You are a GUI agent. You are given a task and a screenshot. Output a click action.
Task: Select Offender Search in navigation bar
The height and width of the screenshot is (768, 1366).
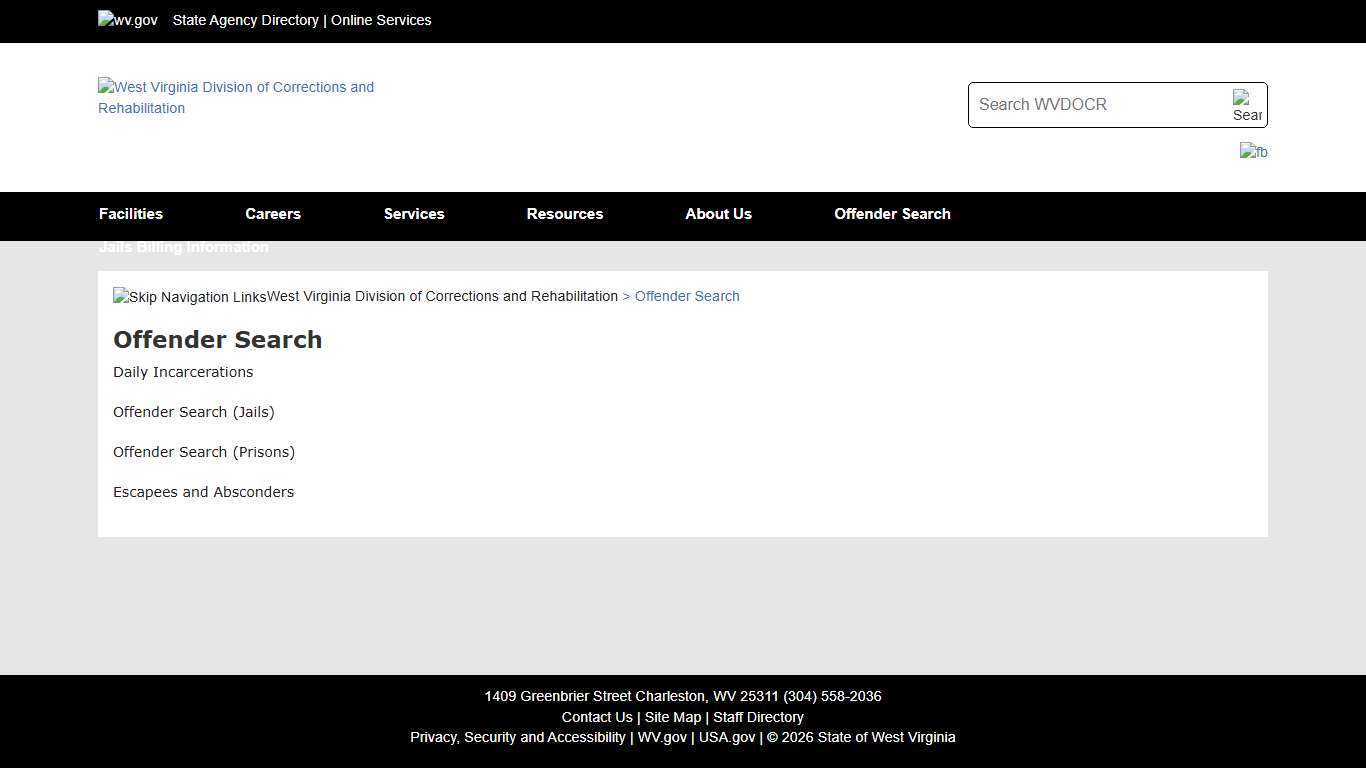click(x=892, y=213)
